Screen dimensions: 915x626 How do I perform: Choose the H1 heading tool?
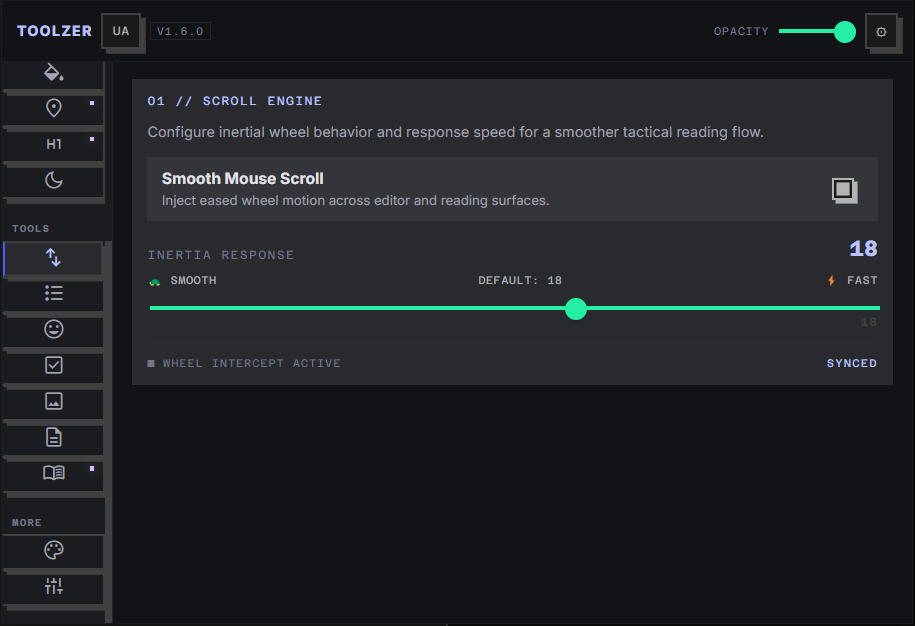53,144
